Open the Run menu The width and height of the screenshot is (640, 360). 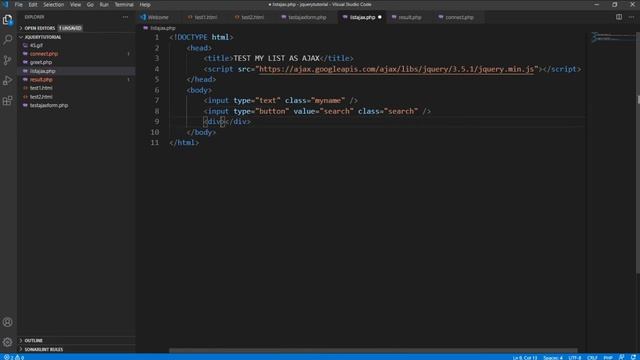click(104, 4)
